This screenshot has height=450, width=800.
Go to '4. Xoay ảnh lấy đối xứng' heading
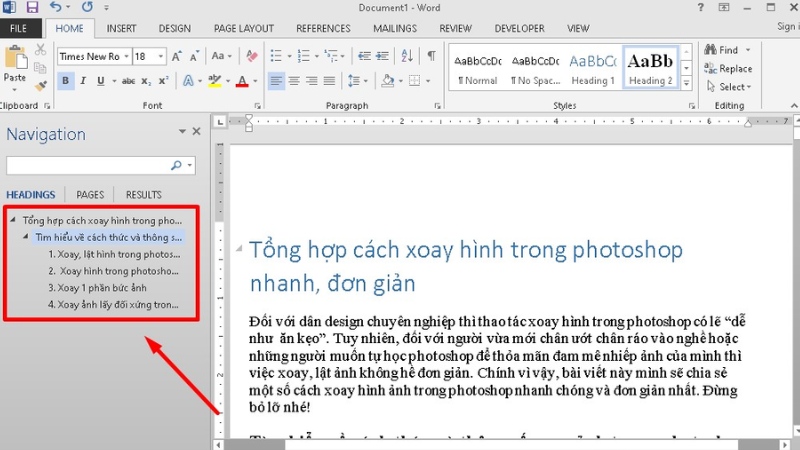pyautogui.click(x=113, y=305)
